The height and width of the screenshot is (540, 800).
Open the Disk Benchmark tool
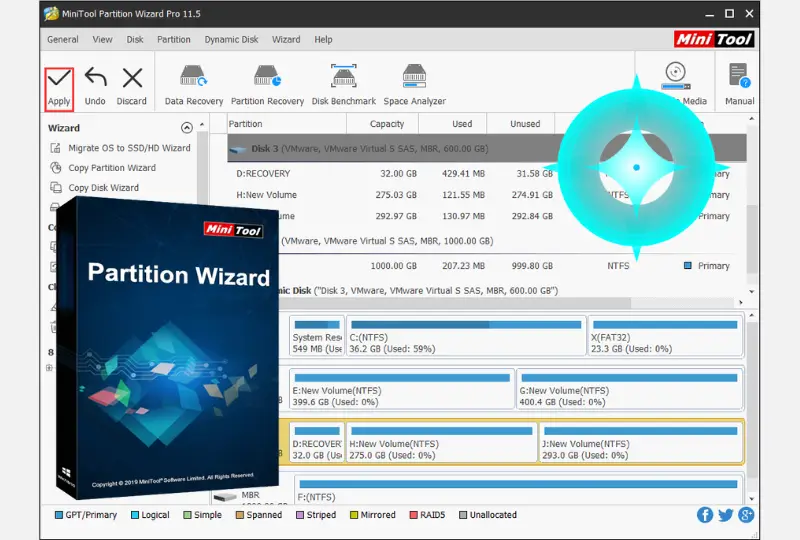343,86
